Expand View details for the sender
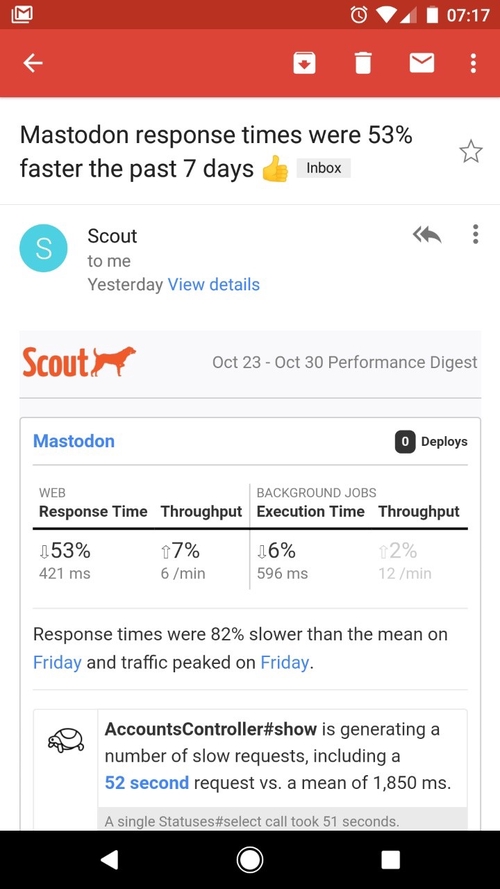Screen dimensions: 500x889 point(214,285)
